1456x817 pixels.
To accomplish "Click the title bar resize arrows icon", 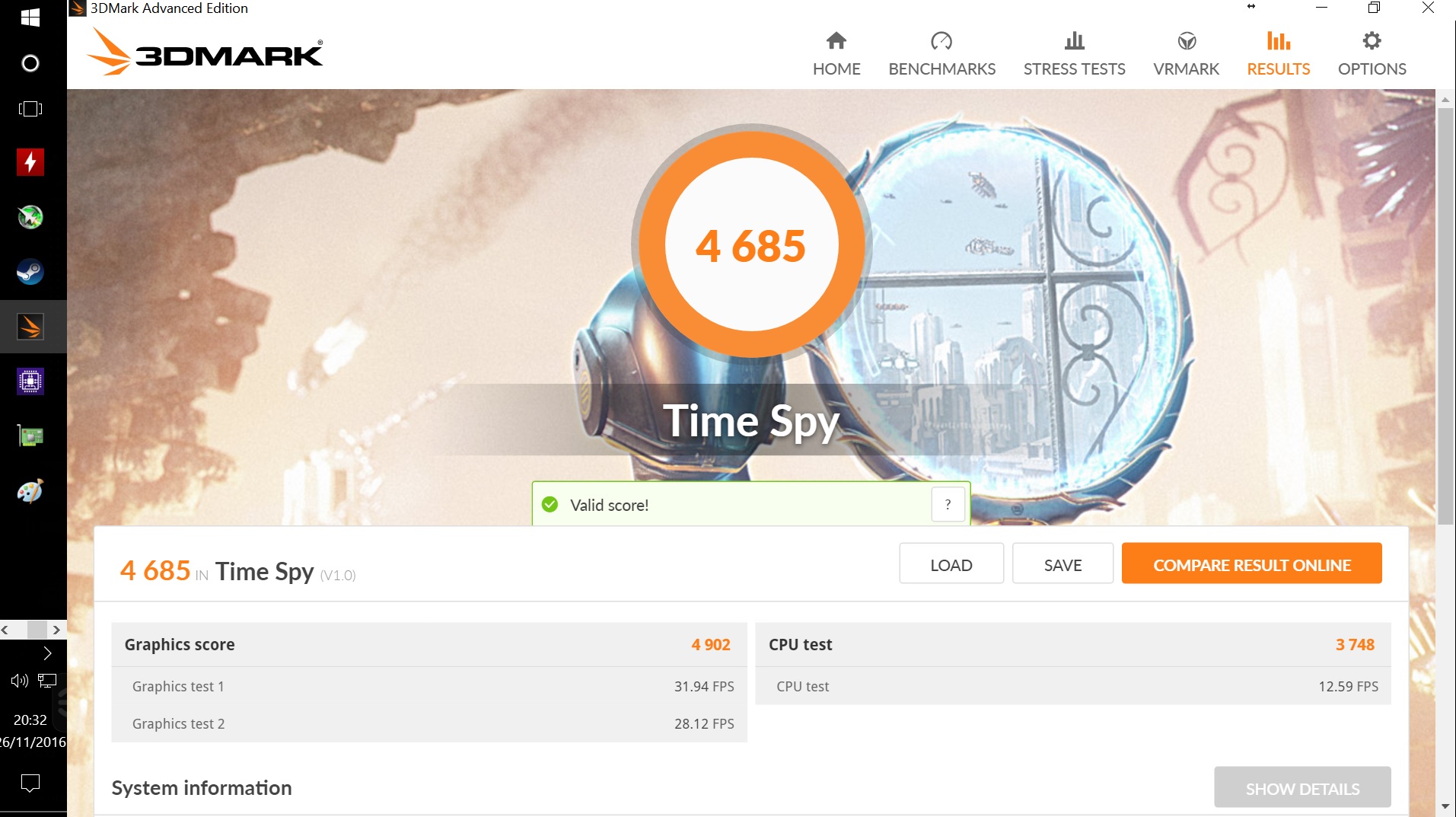I will coord(1251,7).
